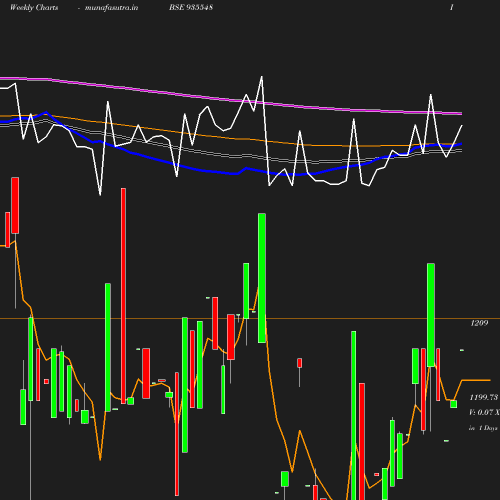Click the 'in 1 Days' label
Image resolution: width=500 pixels, height=500 pixels.
coord(483,428)
